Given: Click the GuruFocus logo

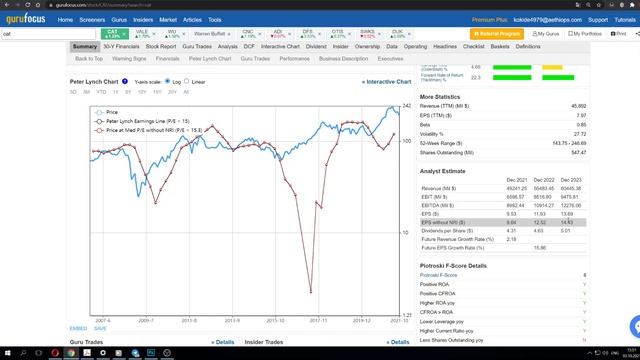Looking at the screenshot, I should pos(26,19).
